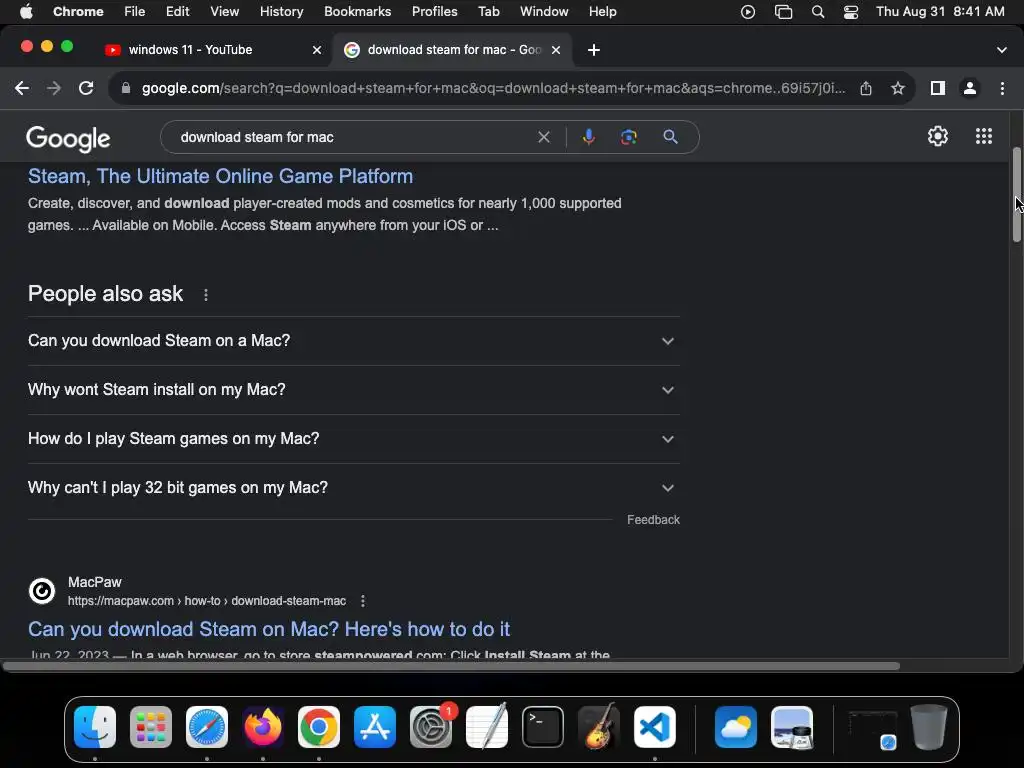Open Visual Studio Code in dock
The image size is (1024, 768).
(655, 727)
